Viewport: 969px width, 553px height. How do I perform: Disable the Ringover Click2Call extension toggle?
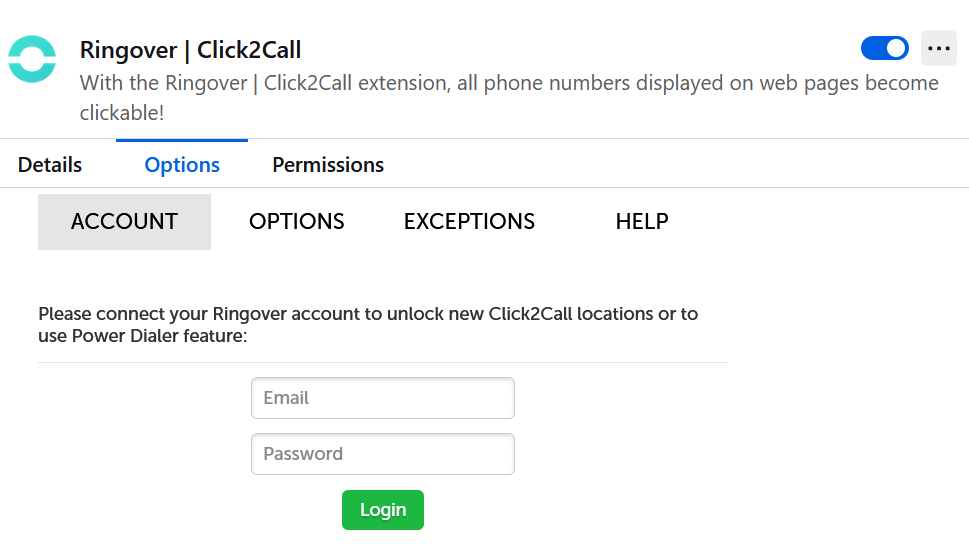(884, 48)
